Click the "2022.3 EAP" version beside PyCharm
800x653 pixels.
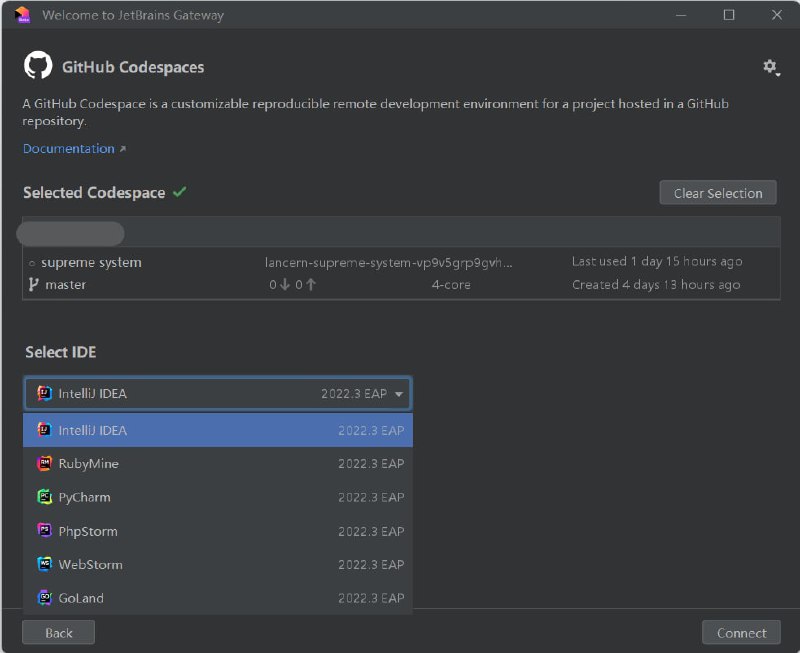371,497
